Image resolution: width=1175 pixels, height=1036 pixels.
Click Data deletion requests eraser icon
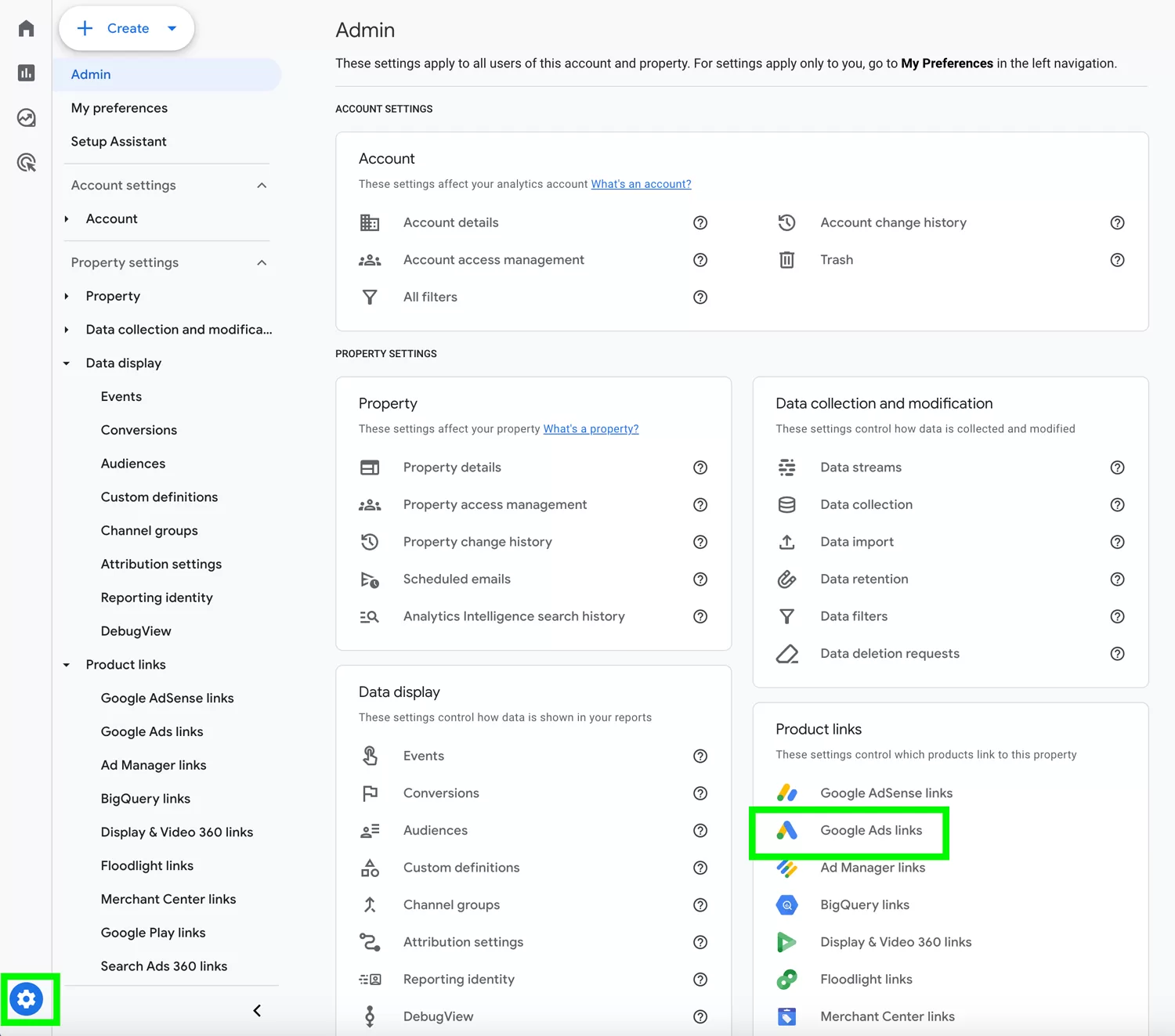tap(786, 654)
